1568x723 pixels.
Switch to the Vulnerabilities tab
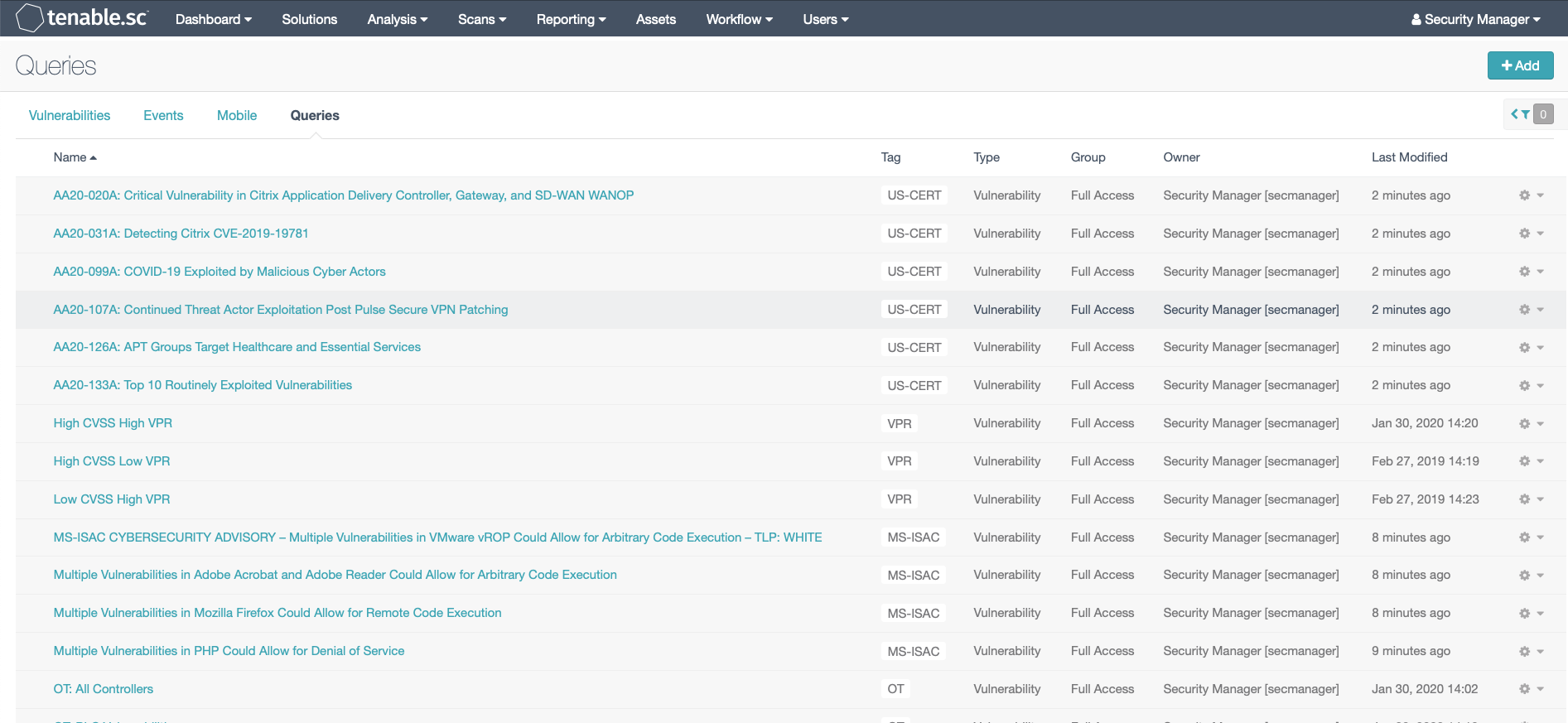click(x=70, y=115)
